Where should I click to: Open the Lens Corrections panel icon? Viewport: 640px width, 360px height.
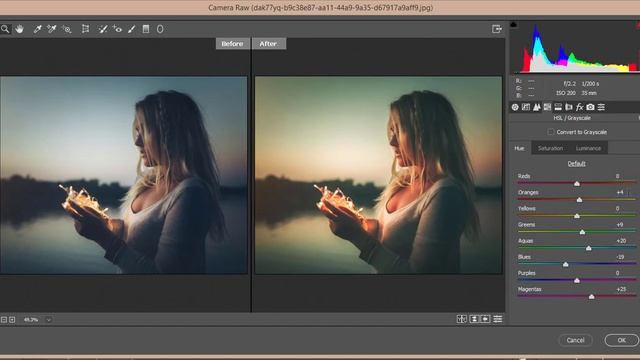[x=569, y=107]
